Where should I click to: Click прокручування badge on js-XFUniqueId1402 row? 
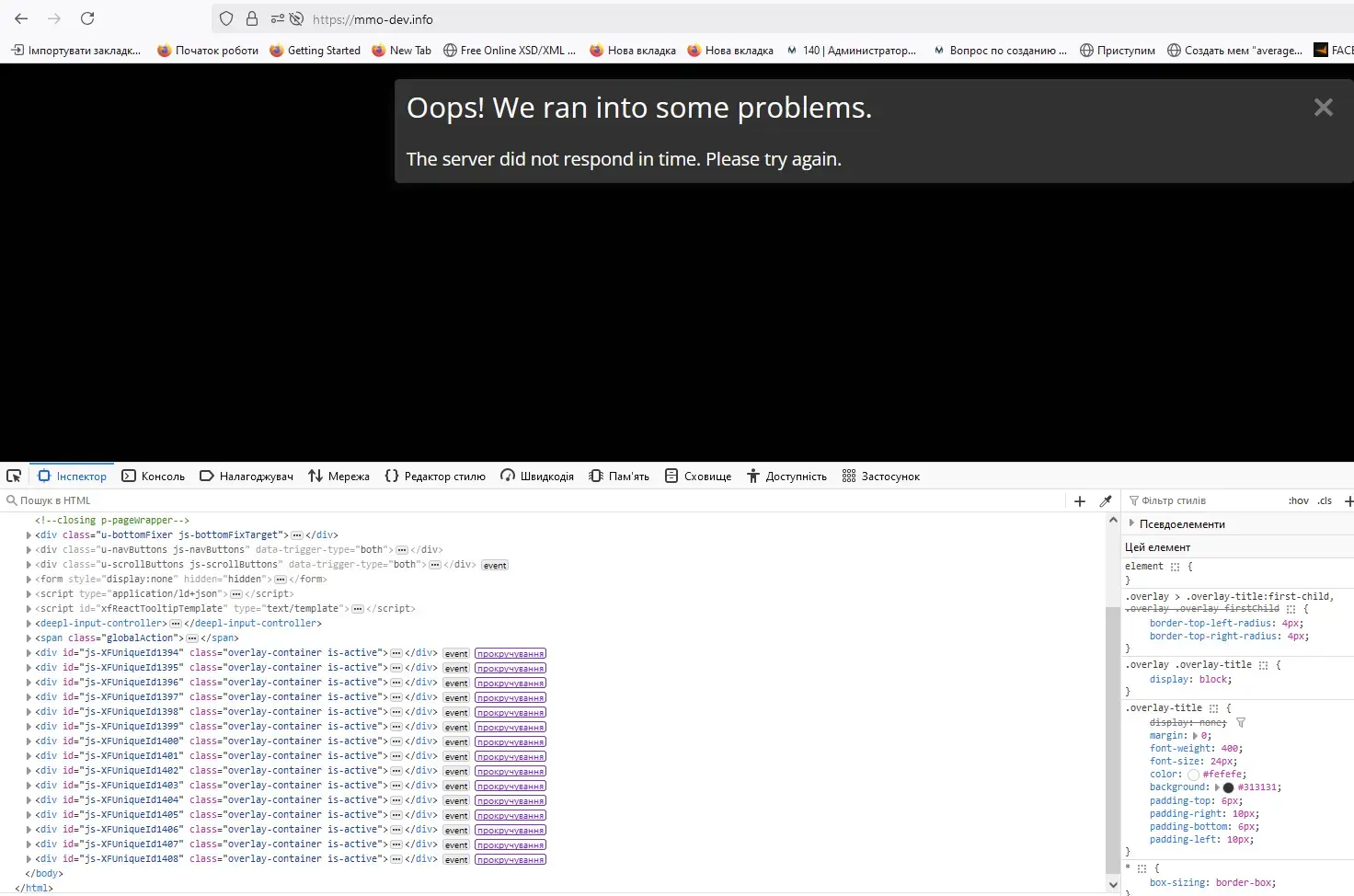point(511,771)
